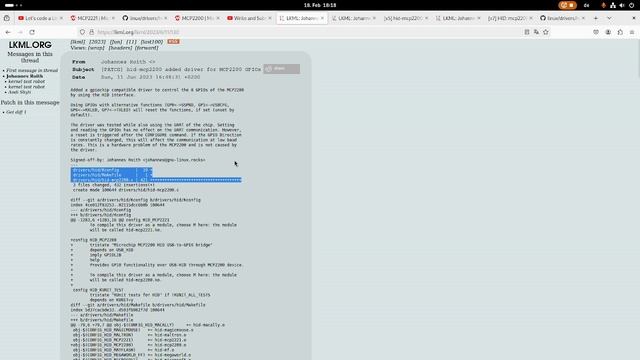Open the 'Get diff 1' patch link
The image size is (640, 360).
[x=16, y=112]
